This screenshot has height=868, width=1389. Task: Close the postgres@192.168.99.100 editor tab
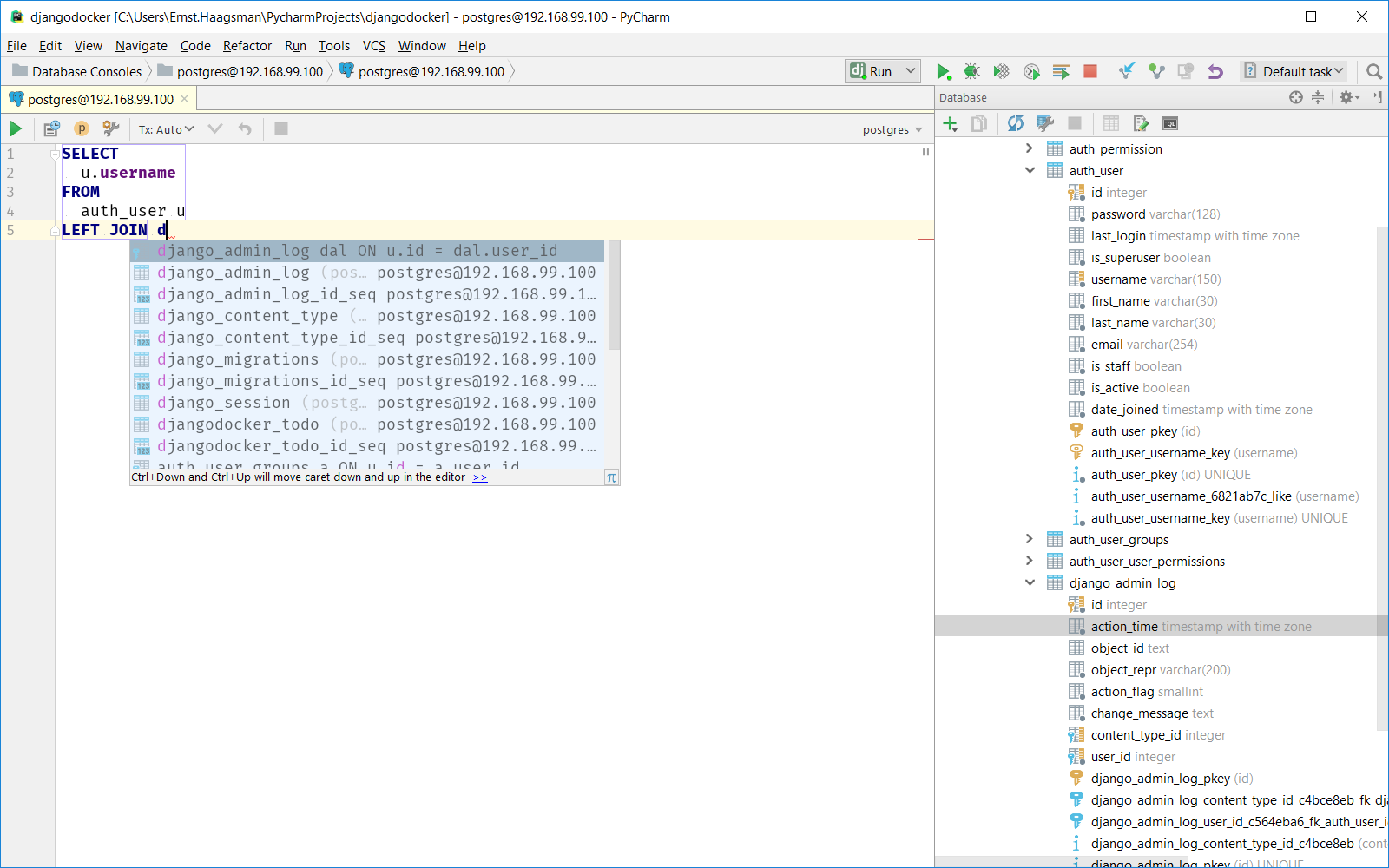(x=184, y=99)
